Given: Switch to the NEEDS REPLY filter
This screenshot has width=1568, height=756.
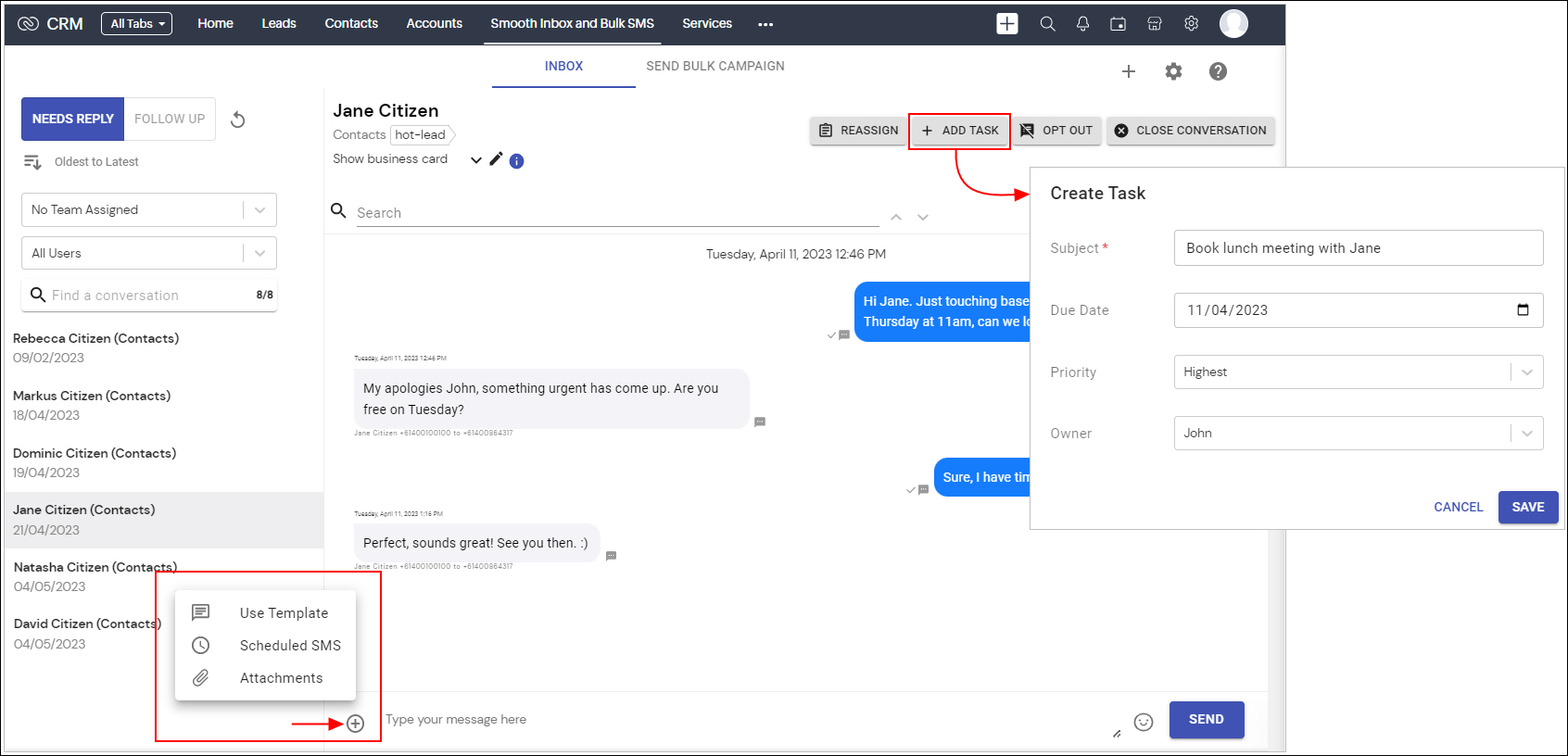Looking at the screenshot, I should tap(73, 119).
